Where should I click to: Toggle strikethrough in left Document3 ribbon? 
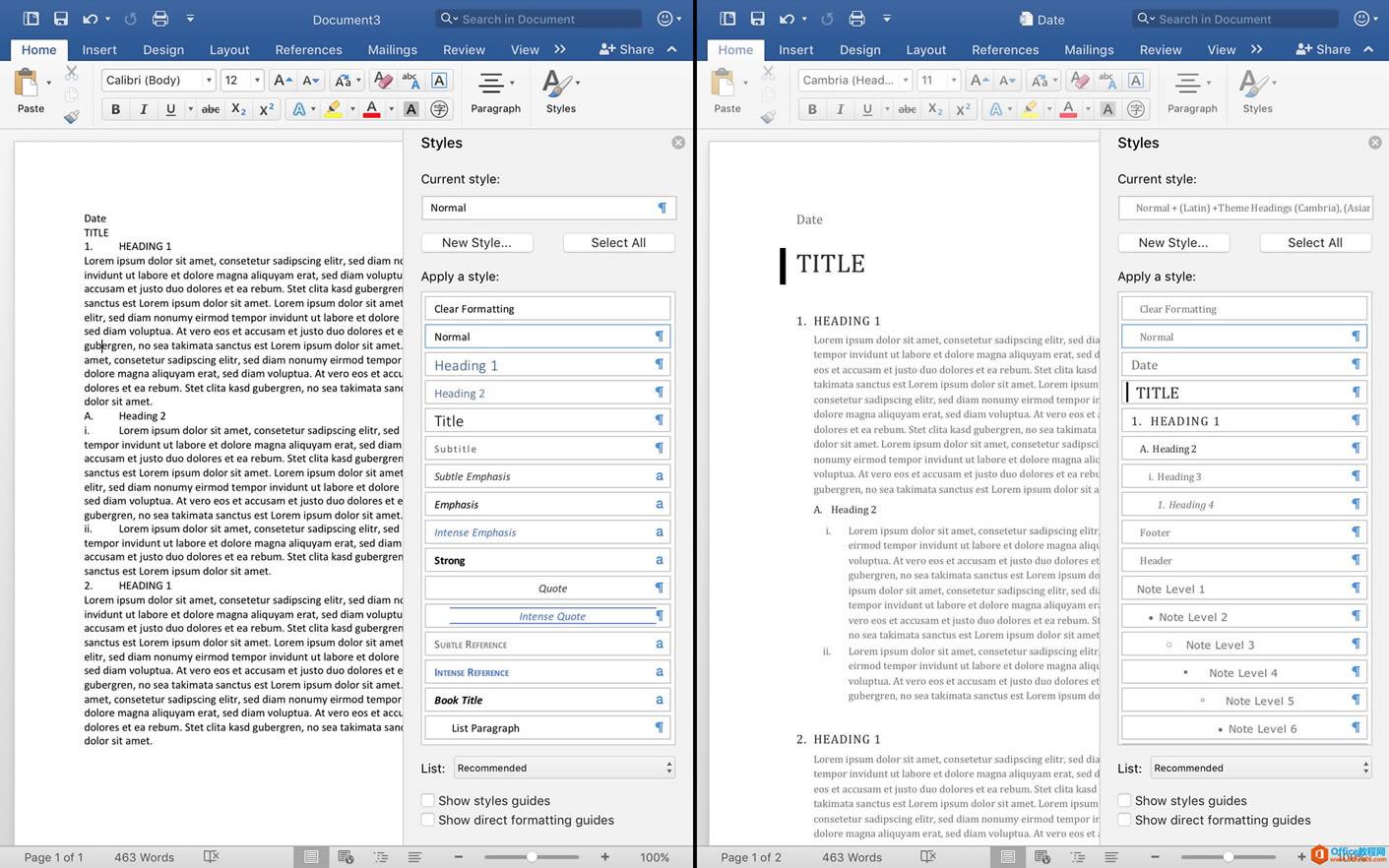coord(210,109)
